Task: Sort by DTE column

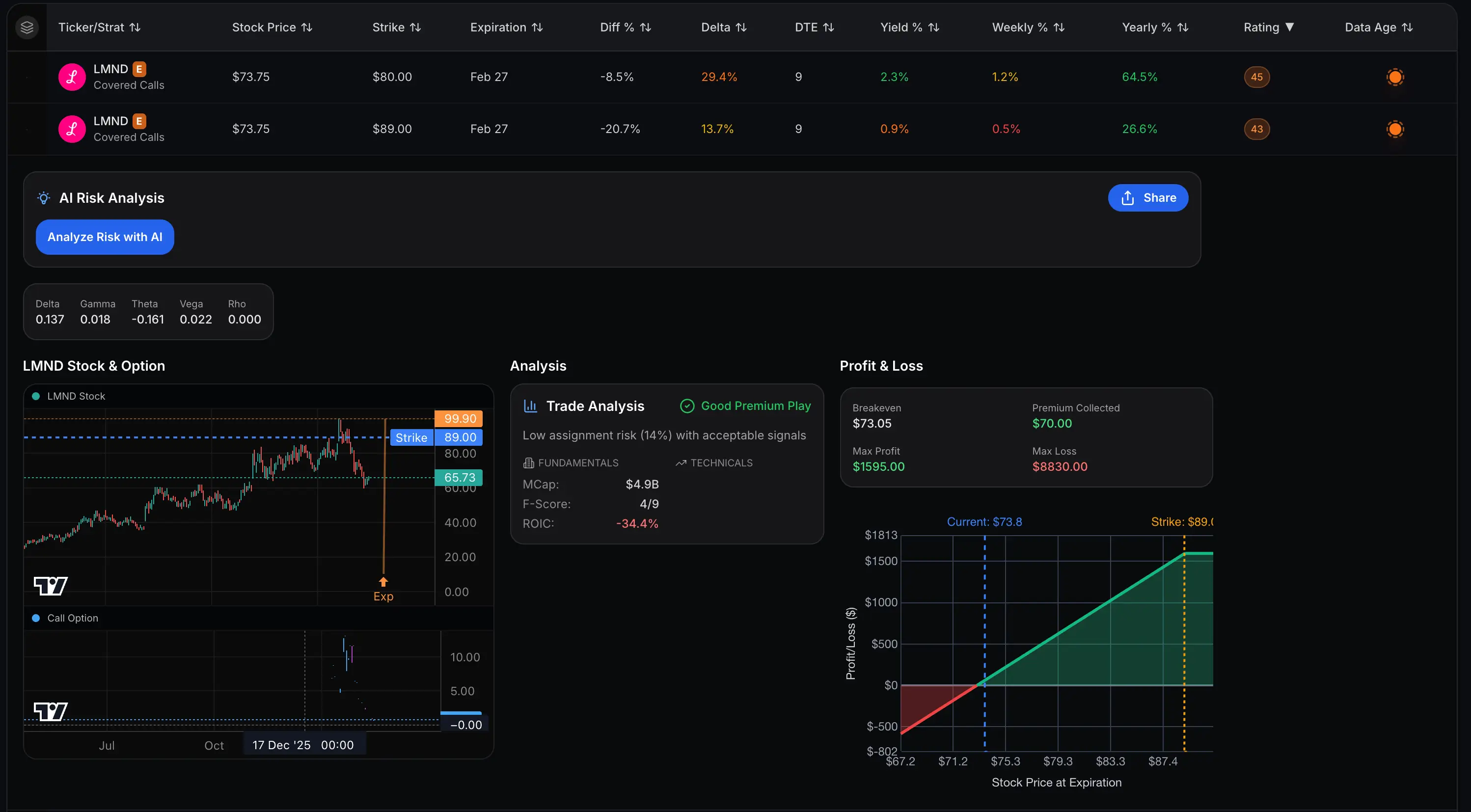Action: pos(814,27)
